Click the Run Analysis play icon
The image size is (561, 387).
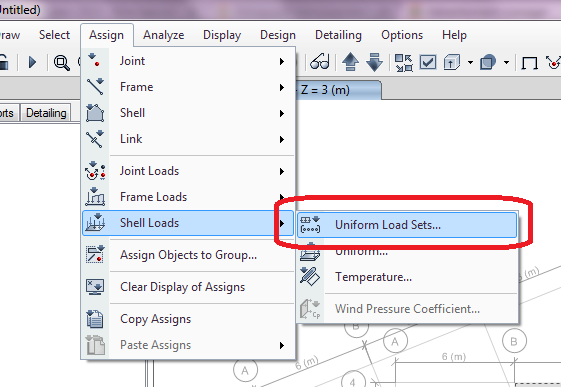tap(32, 63)
